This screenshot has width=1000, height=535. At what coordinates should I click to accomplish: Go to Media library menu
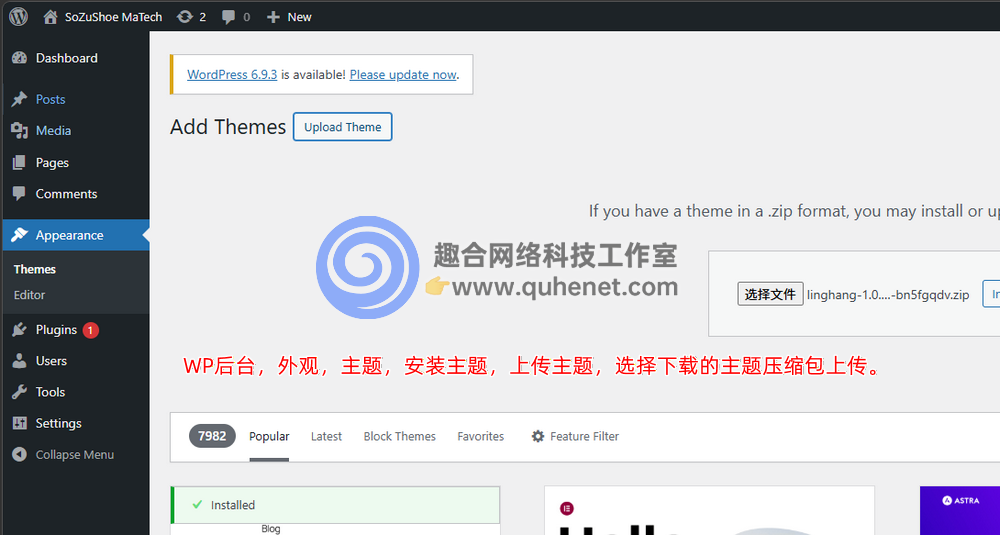(x=75, y=131)
